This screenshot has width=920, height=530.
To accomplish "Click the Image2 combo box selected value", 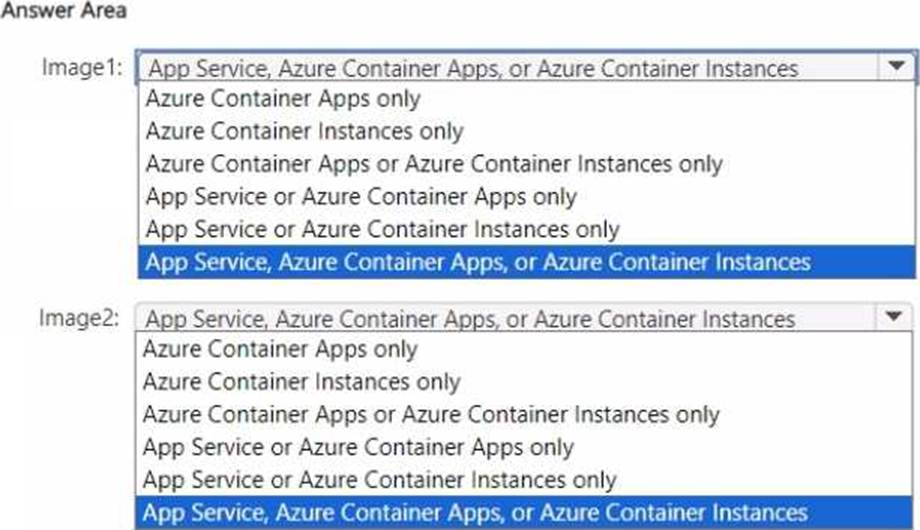I will 470,319.
